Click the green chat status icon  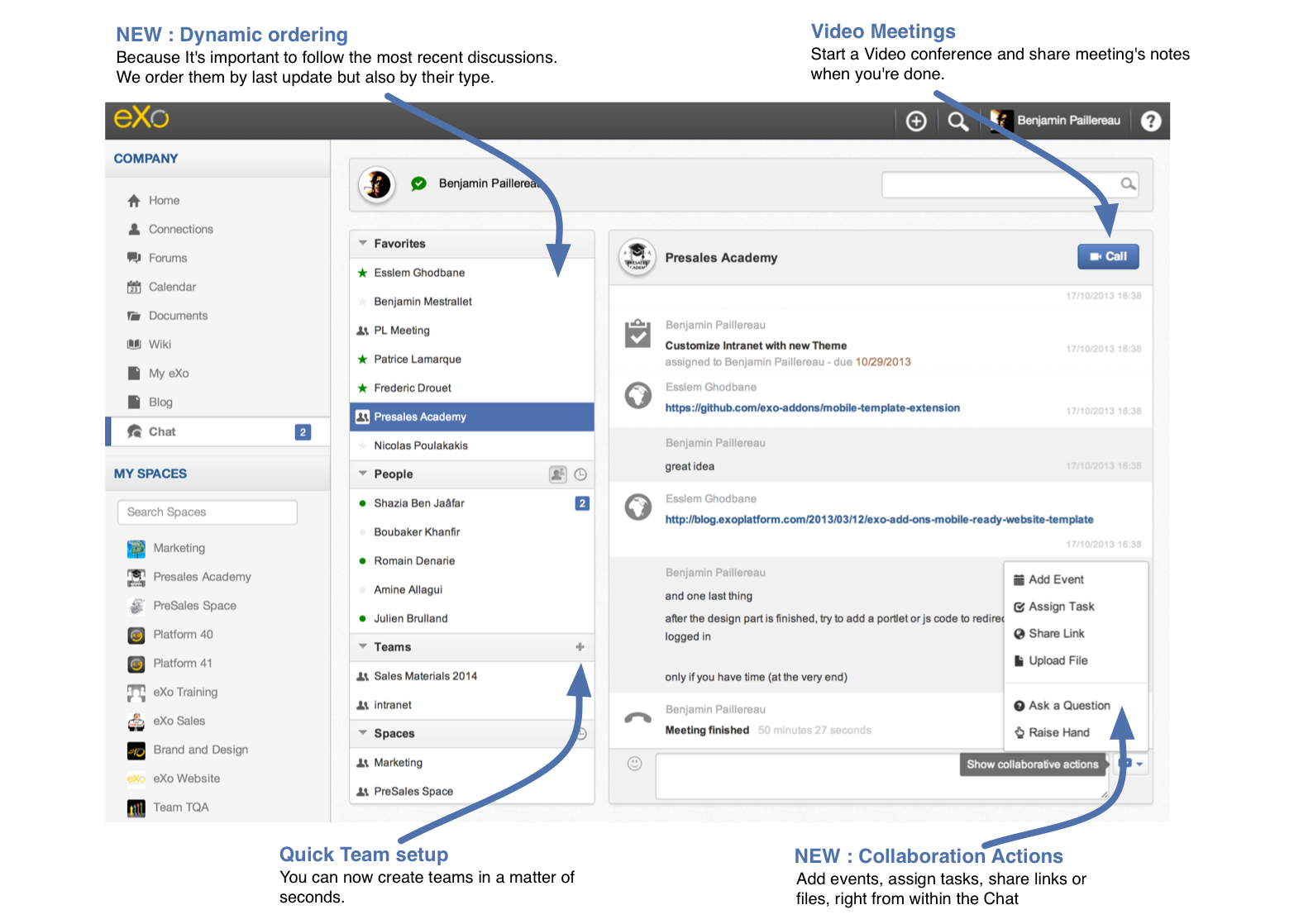(419, 183)
